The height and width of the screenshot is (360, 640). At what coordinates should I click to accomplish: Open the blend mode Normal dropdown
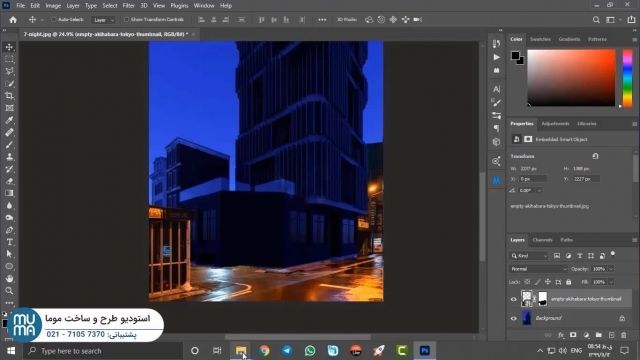(x=538, y=269)
